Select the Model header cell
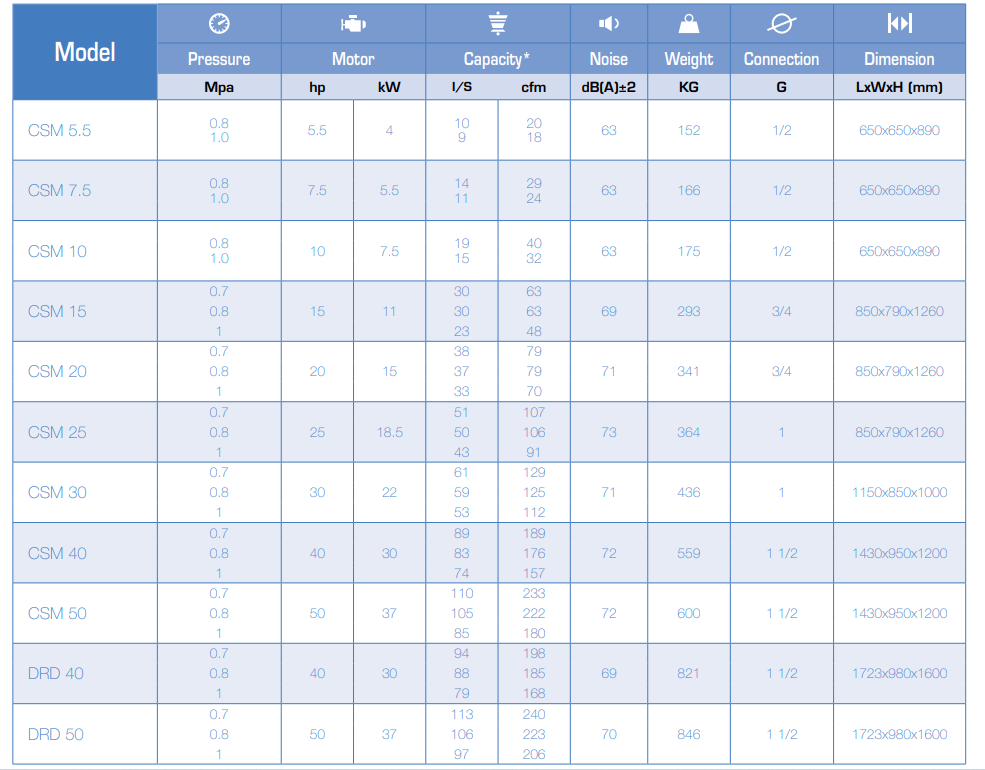 pyautogui.click(x=85, y=52)
